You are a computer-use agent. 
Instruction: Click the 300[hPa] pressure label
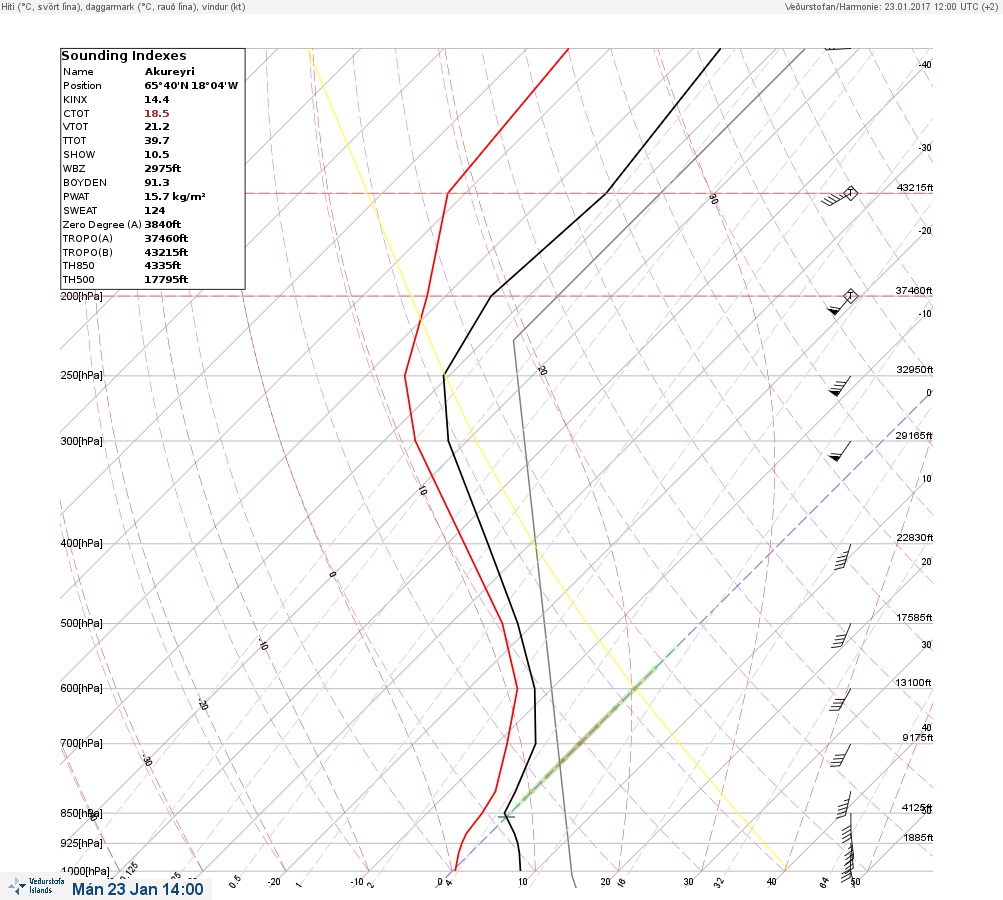(x=81, y=441)
